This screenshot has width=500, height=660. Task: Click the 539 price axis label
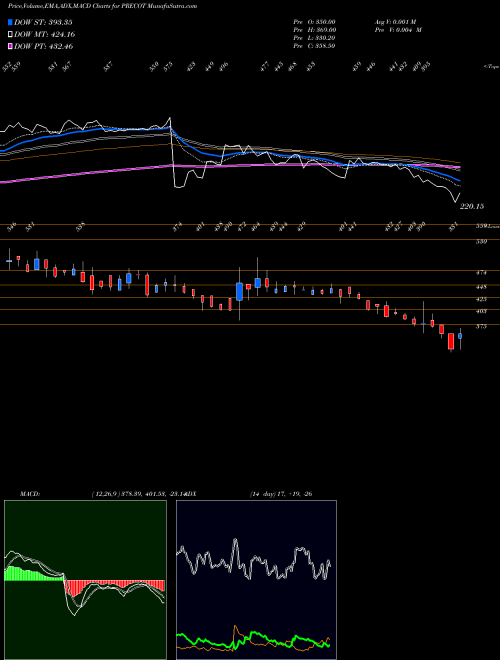(481, 242)
